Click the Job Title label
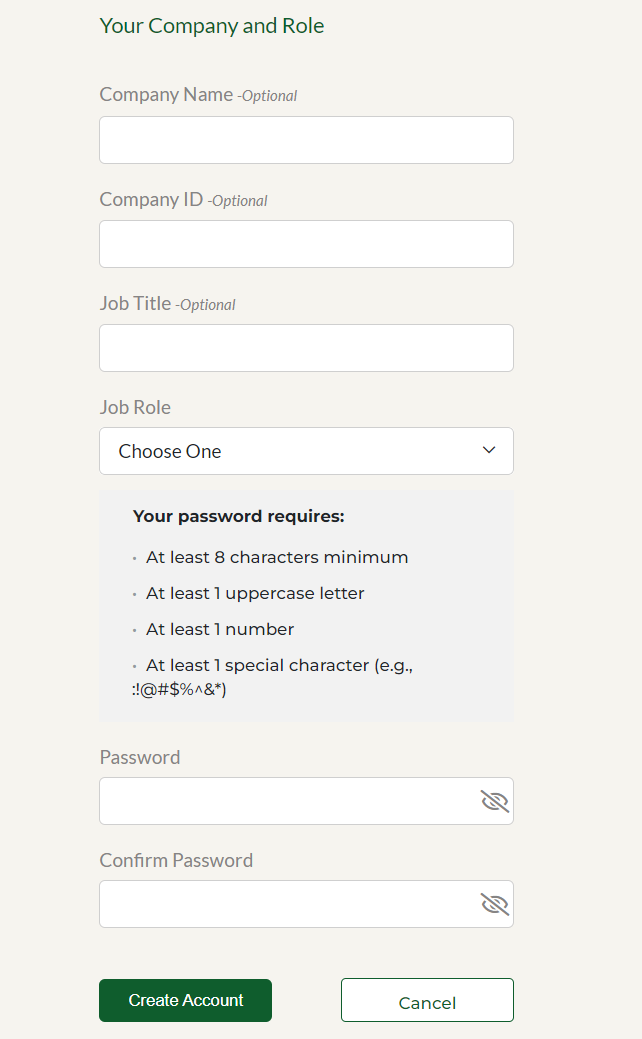 click(135, 303)
